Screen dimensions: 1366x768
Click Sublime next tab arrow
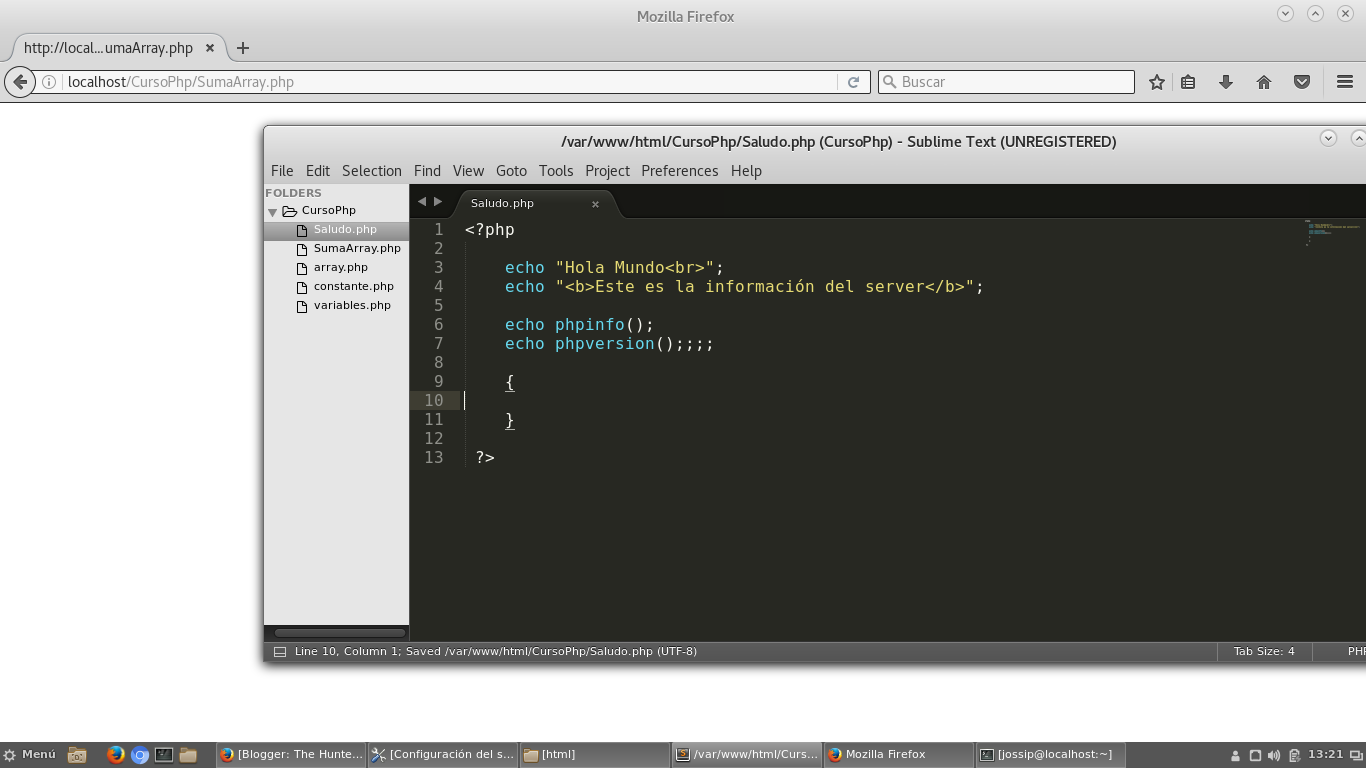click(438, 202)
